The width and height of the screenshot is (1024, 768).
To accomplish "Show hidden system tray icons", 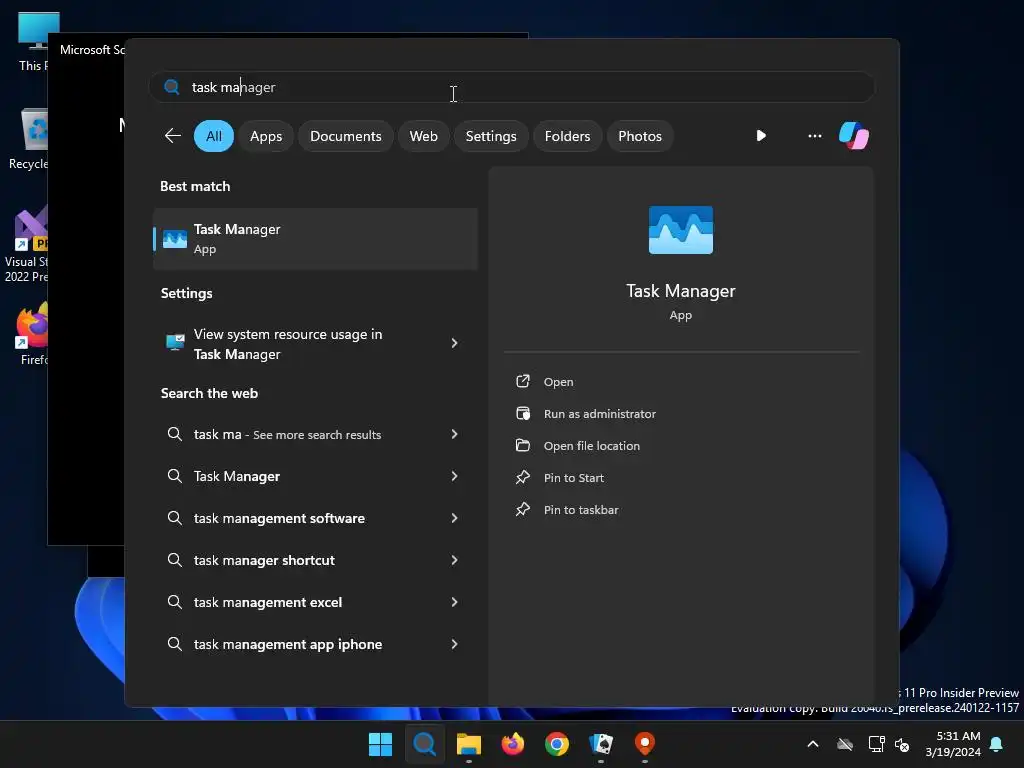I will (812, 744).
